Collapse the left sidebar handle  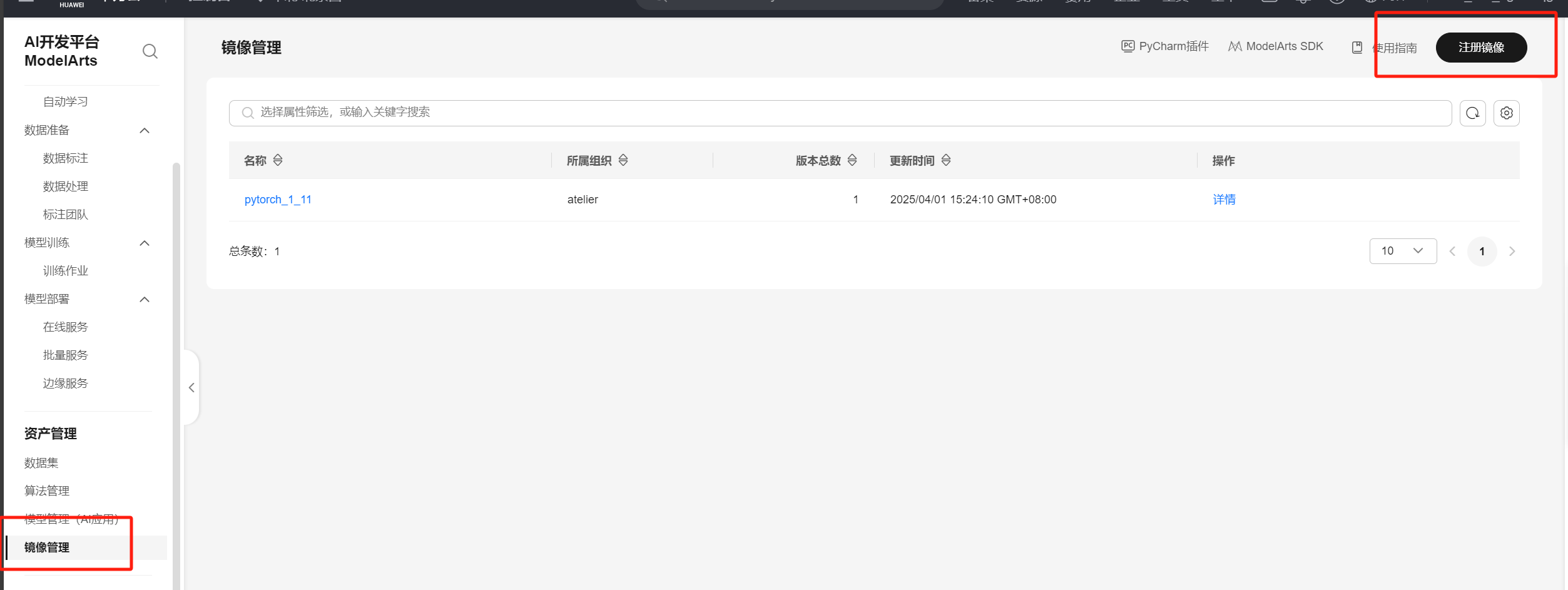(x=192, y=388)
